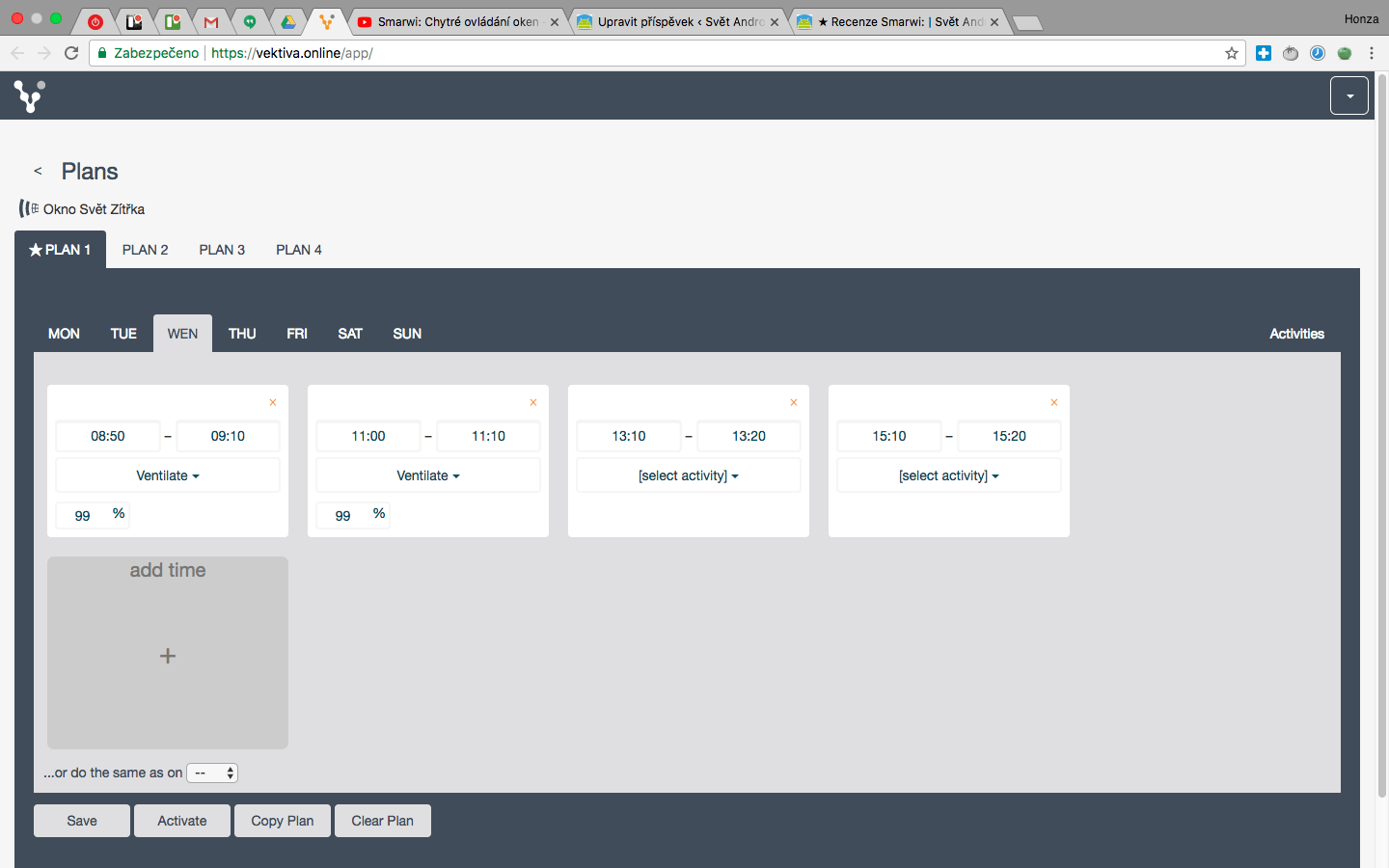Click the Vektiva logo in header
This screenshot has height=868, width=1389.
(29, 95)
